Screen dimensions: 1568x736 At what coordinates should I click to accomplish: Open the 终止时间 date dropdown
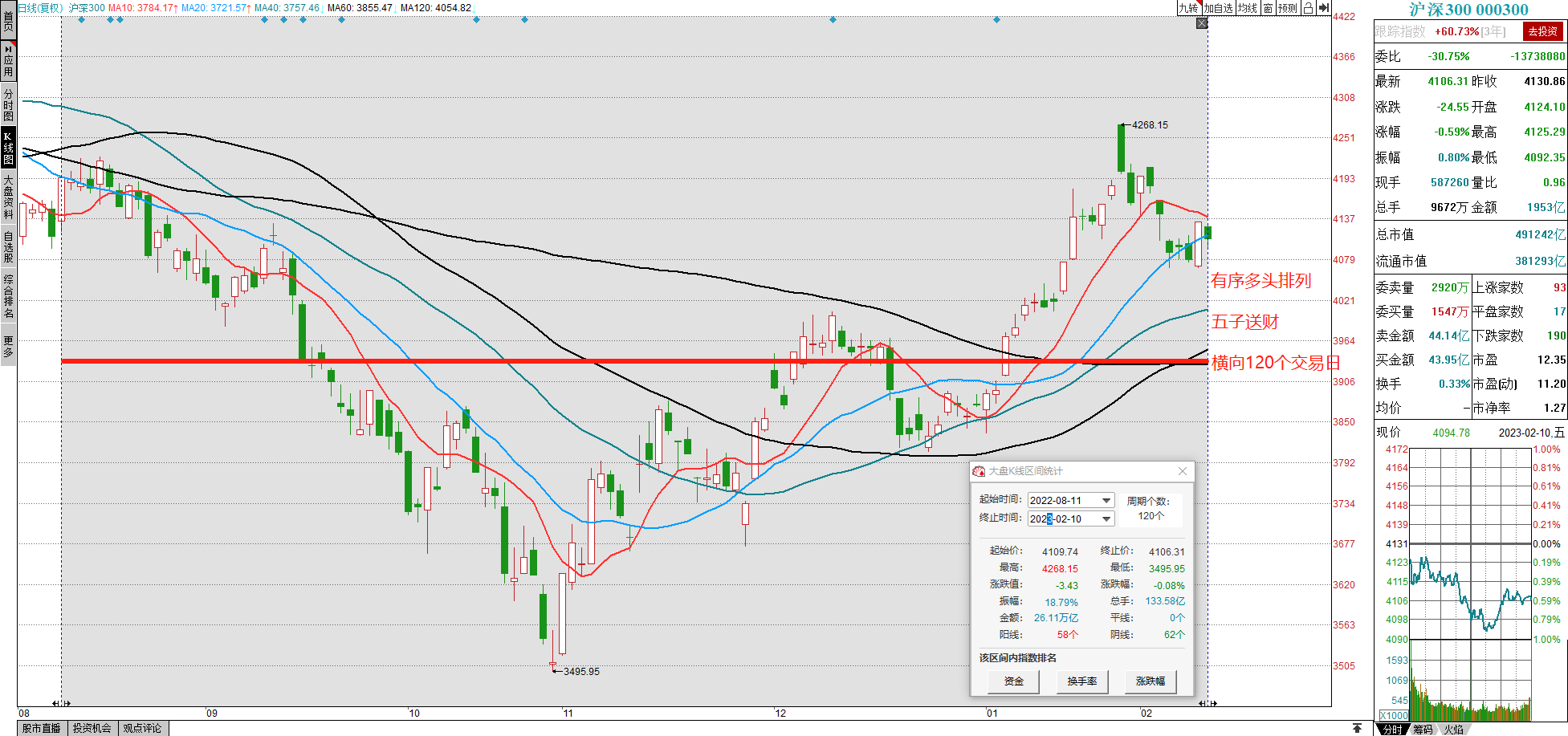1106,519
